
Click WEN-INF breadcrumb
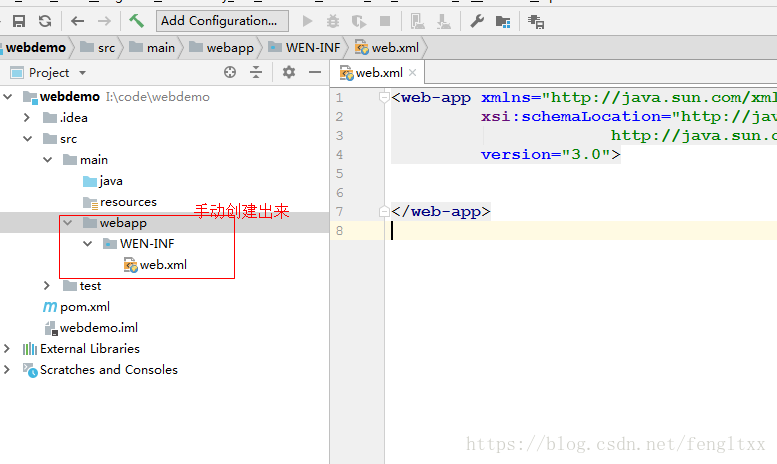pyautogui.click(x=304, y=48)
